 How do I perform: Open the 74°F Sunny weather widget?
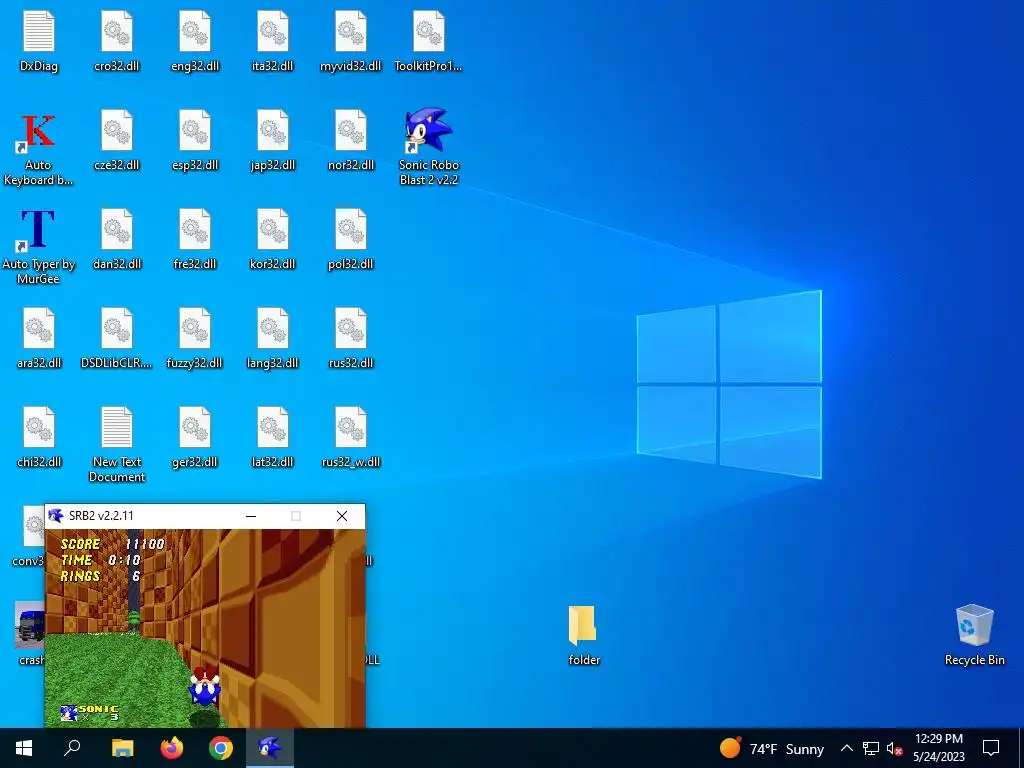[771, 748]
